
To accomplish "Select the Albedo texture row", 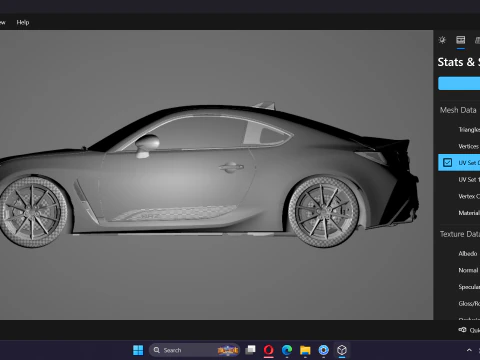I will 459,254.
